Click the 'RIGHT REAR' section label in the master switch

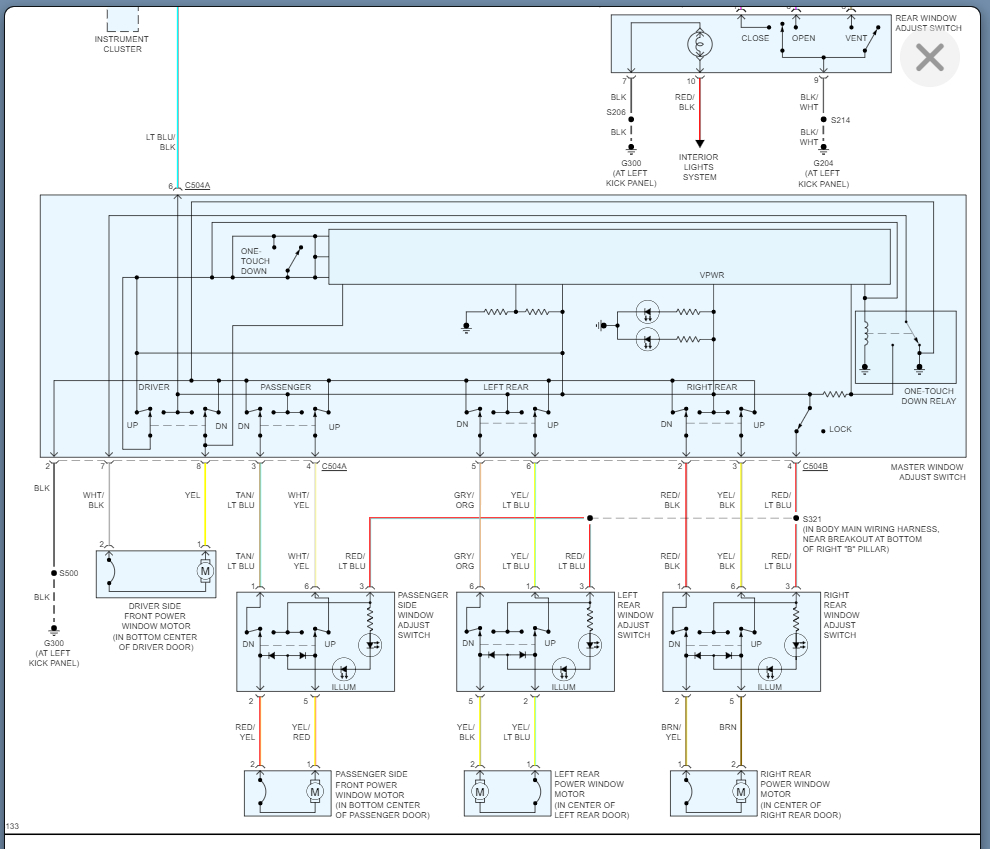712,387
